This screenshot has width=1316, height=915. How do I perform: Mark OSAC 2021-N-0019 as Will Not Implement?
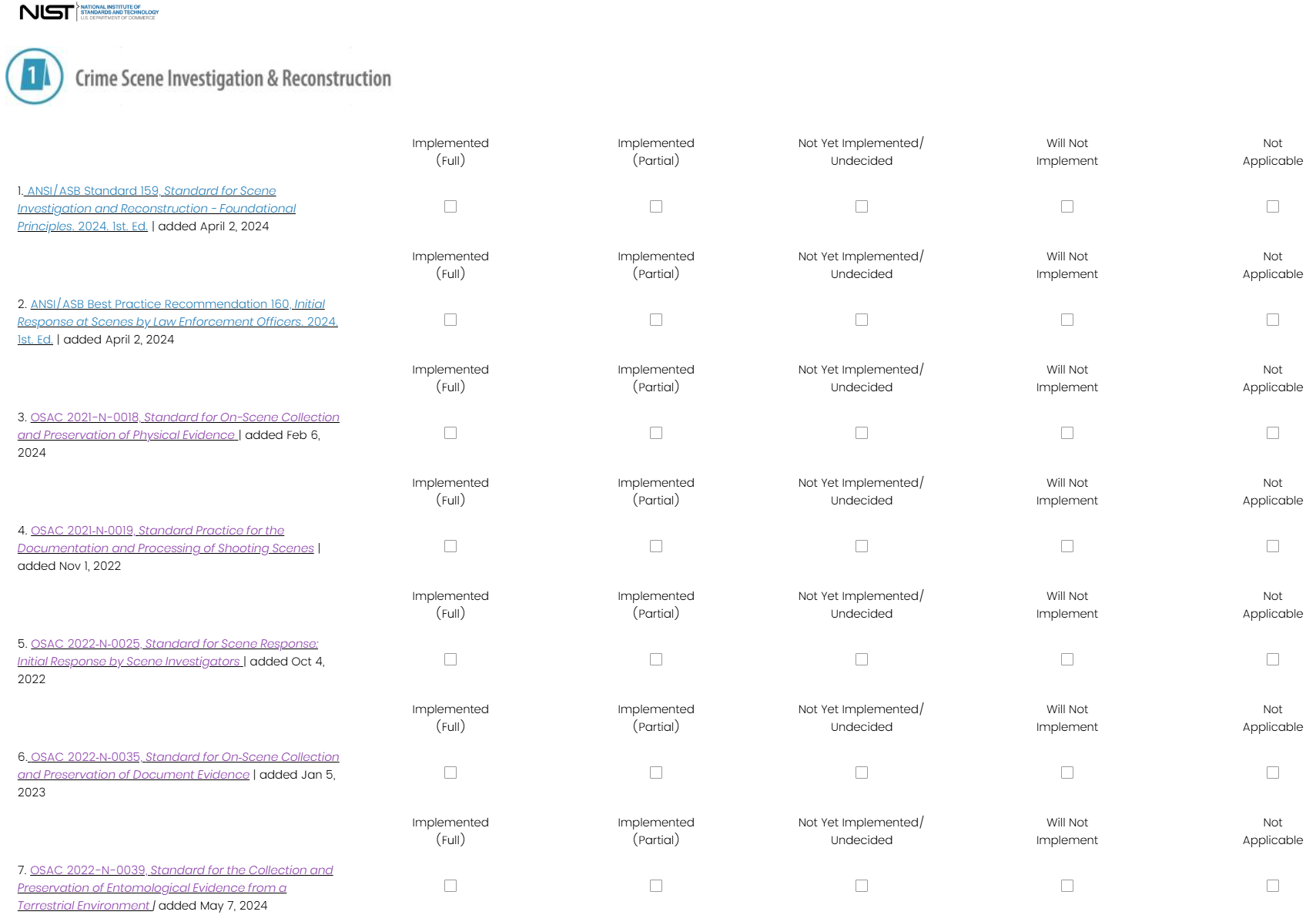tap(1067, 546)
